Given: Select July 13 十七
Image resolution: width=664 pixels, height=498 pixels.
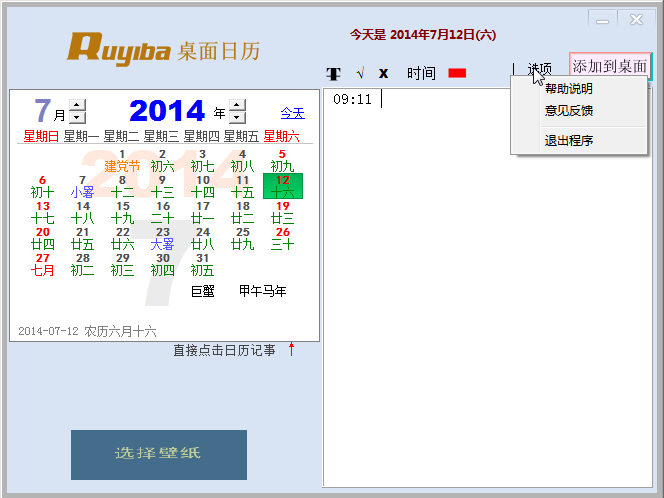Looking at the screenshot, I should pos(42,213).
